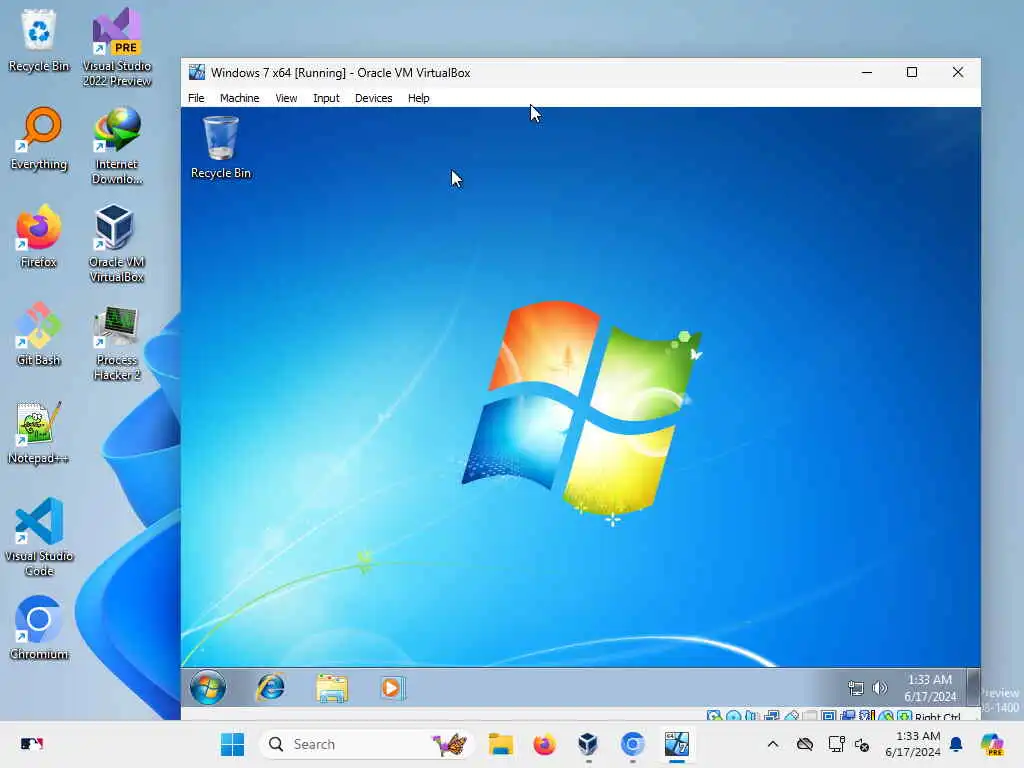The height and width of the screenshot is (768, 1024).
Task: Click the volume speaker icon in Windows 7 tray
Action: click(880, 688)
